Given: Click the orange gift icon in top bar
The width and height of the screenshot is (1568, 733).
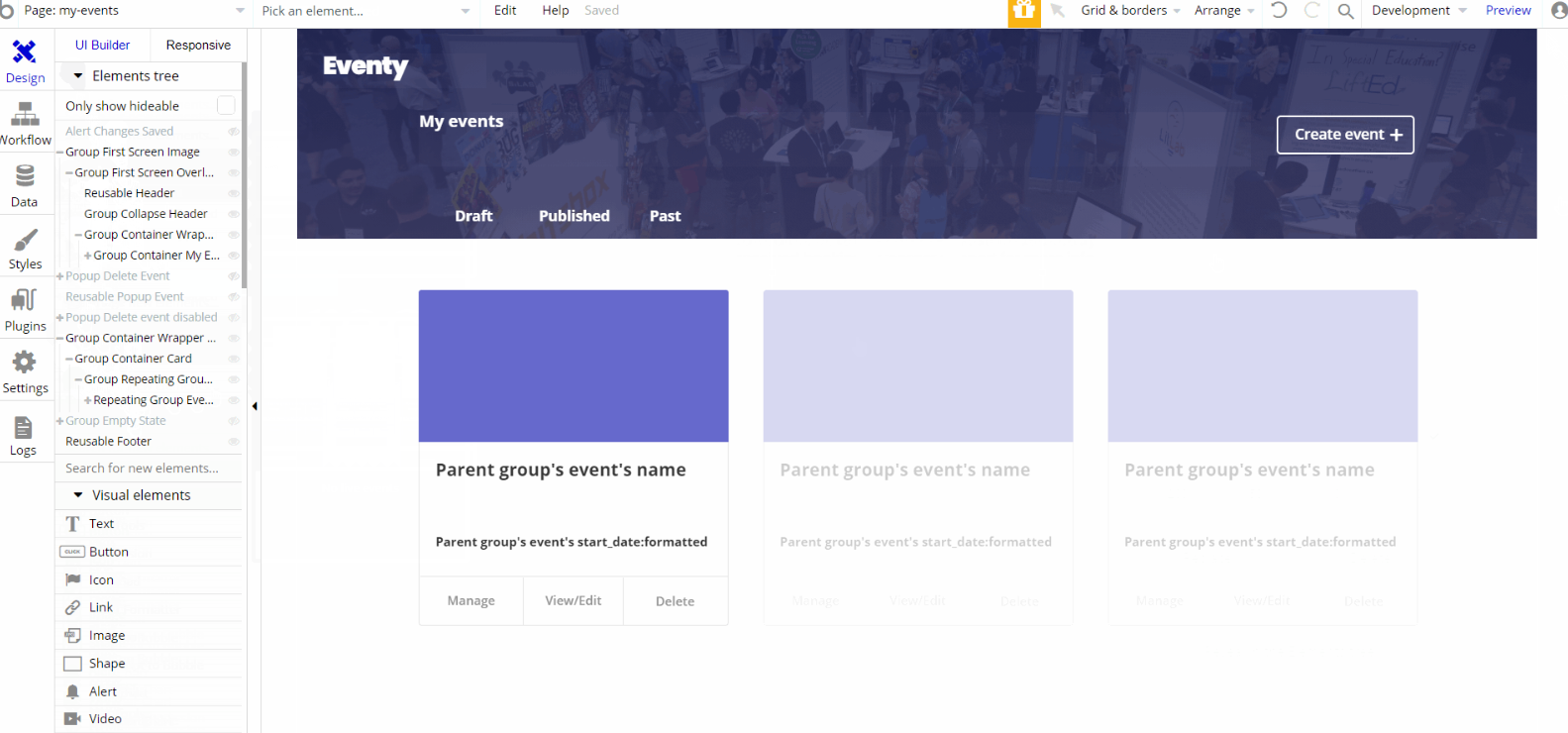Looking at the screenshot, I should pyautogui.click(x=1024, y=12).
